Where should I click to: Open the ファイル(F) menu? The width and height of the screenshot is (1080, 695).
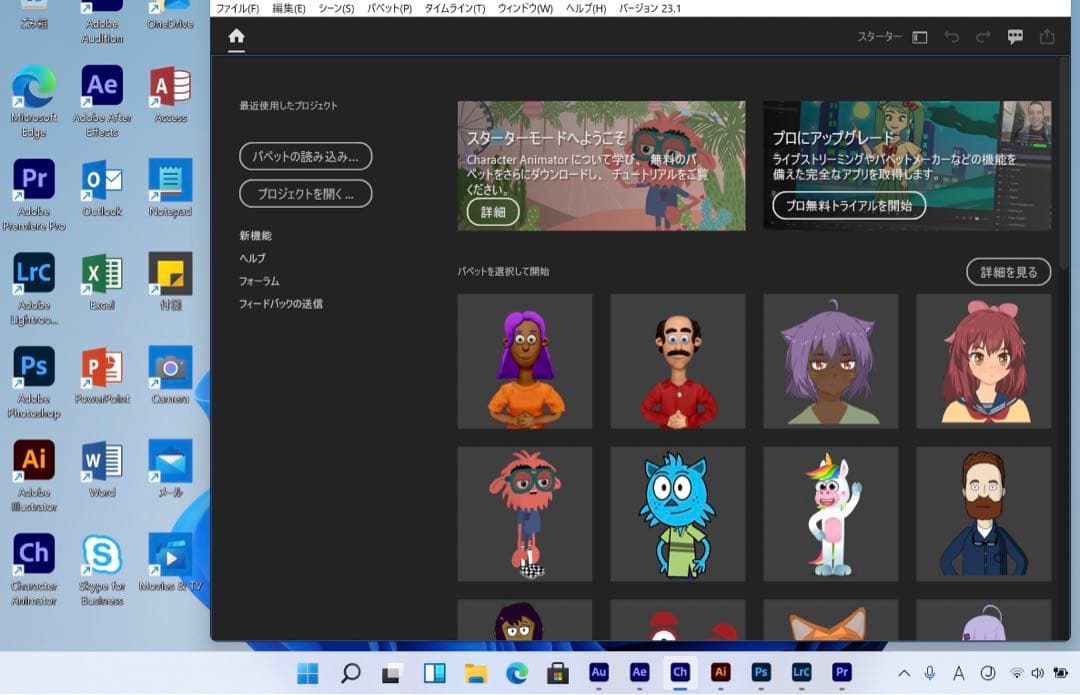coord(238,9)
